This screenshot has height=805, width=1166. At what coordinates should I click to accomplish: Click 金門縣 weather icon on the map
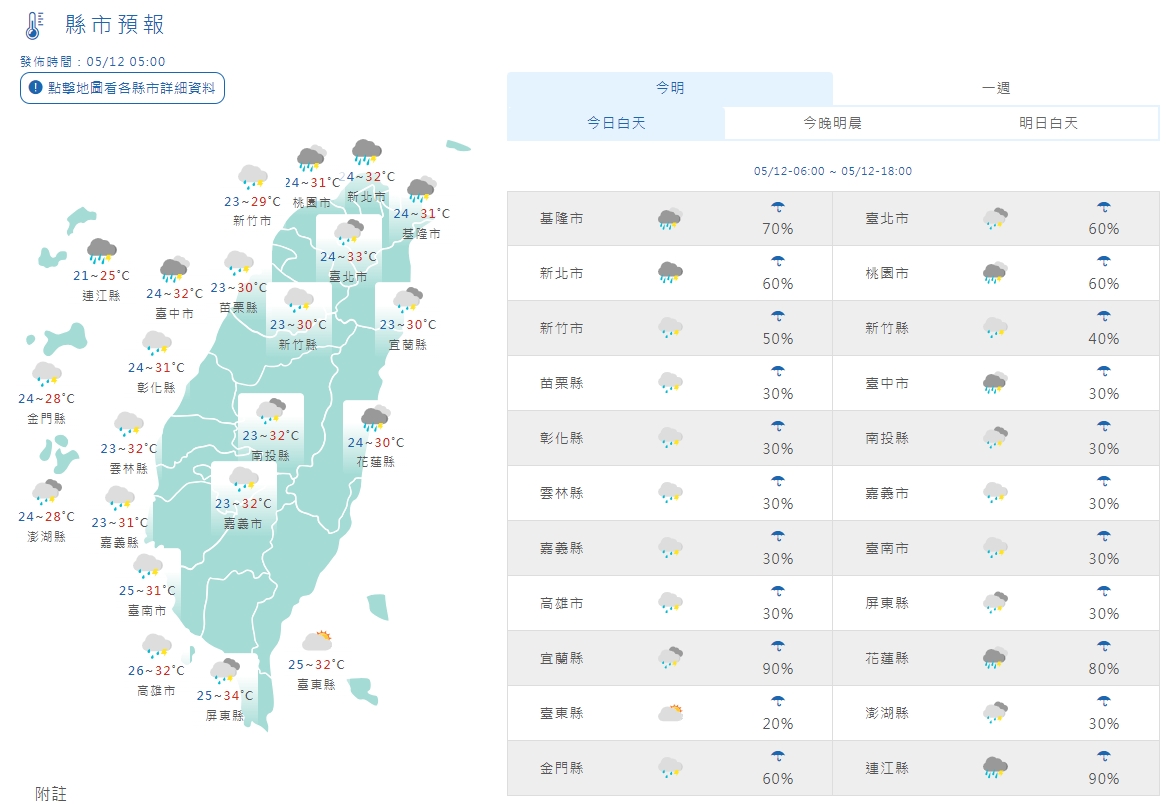coord(47,374)
